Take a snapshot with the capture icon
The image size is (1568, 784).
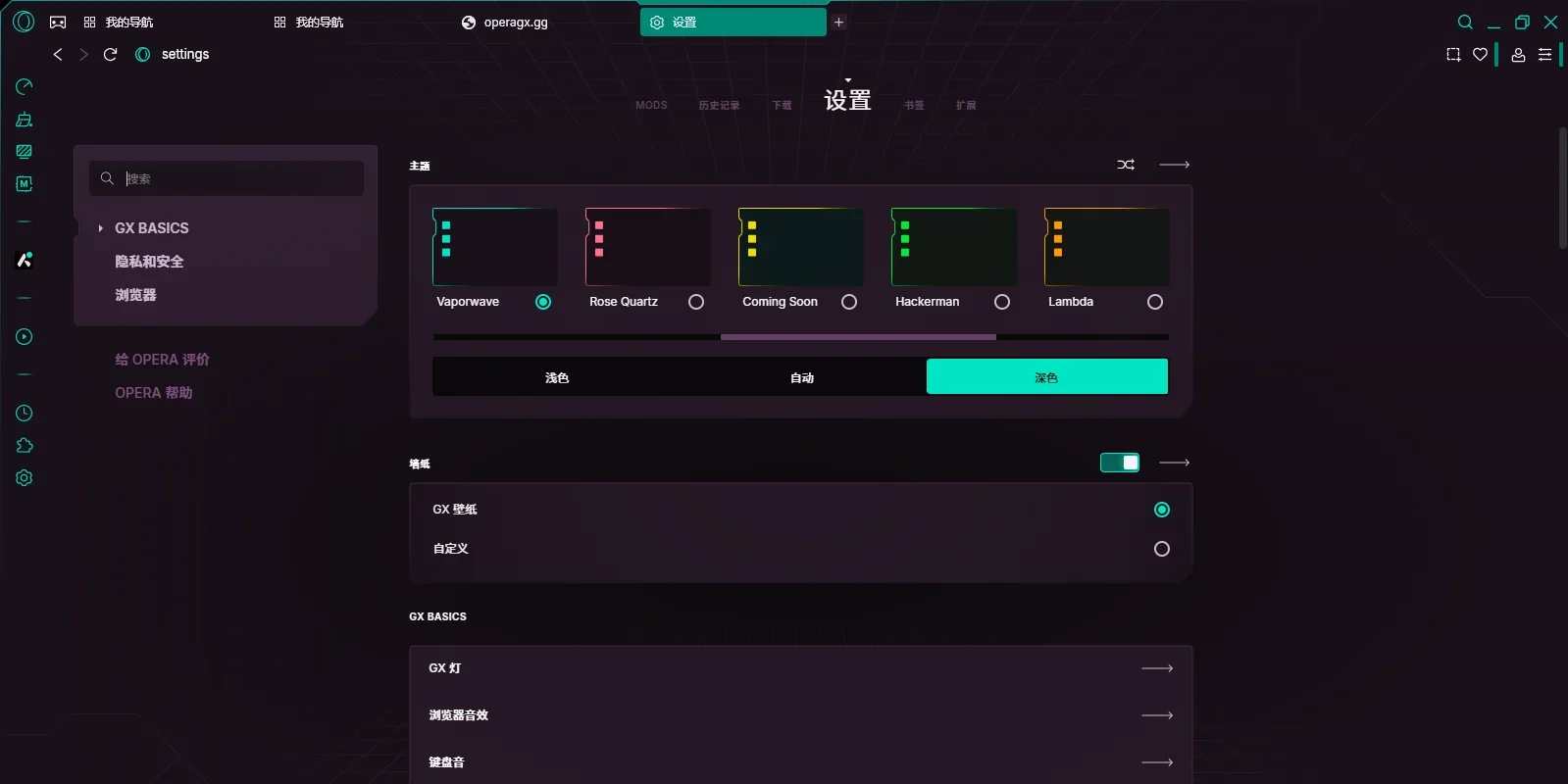click(x=1453, y=55)
